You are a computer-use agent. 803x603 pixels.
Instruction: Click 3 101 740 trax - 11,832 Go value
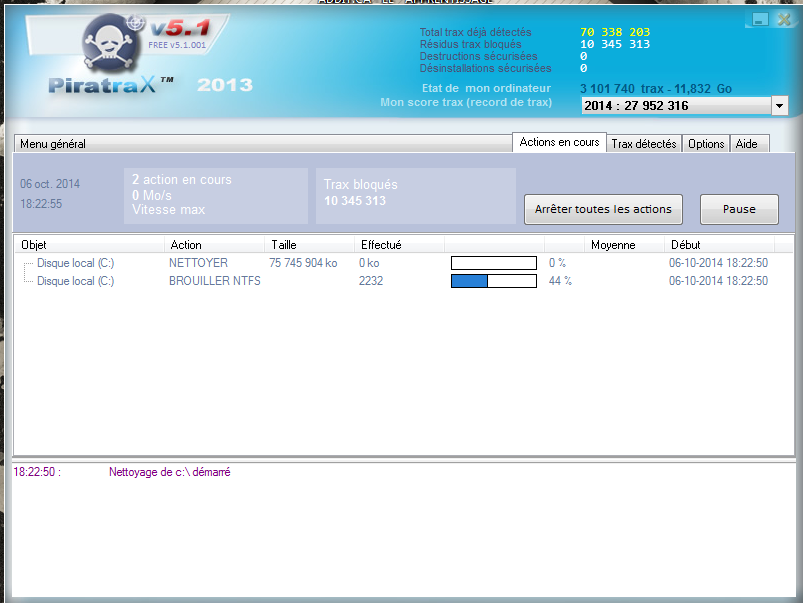pos(656,89)
